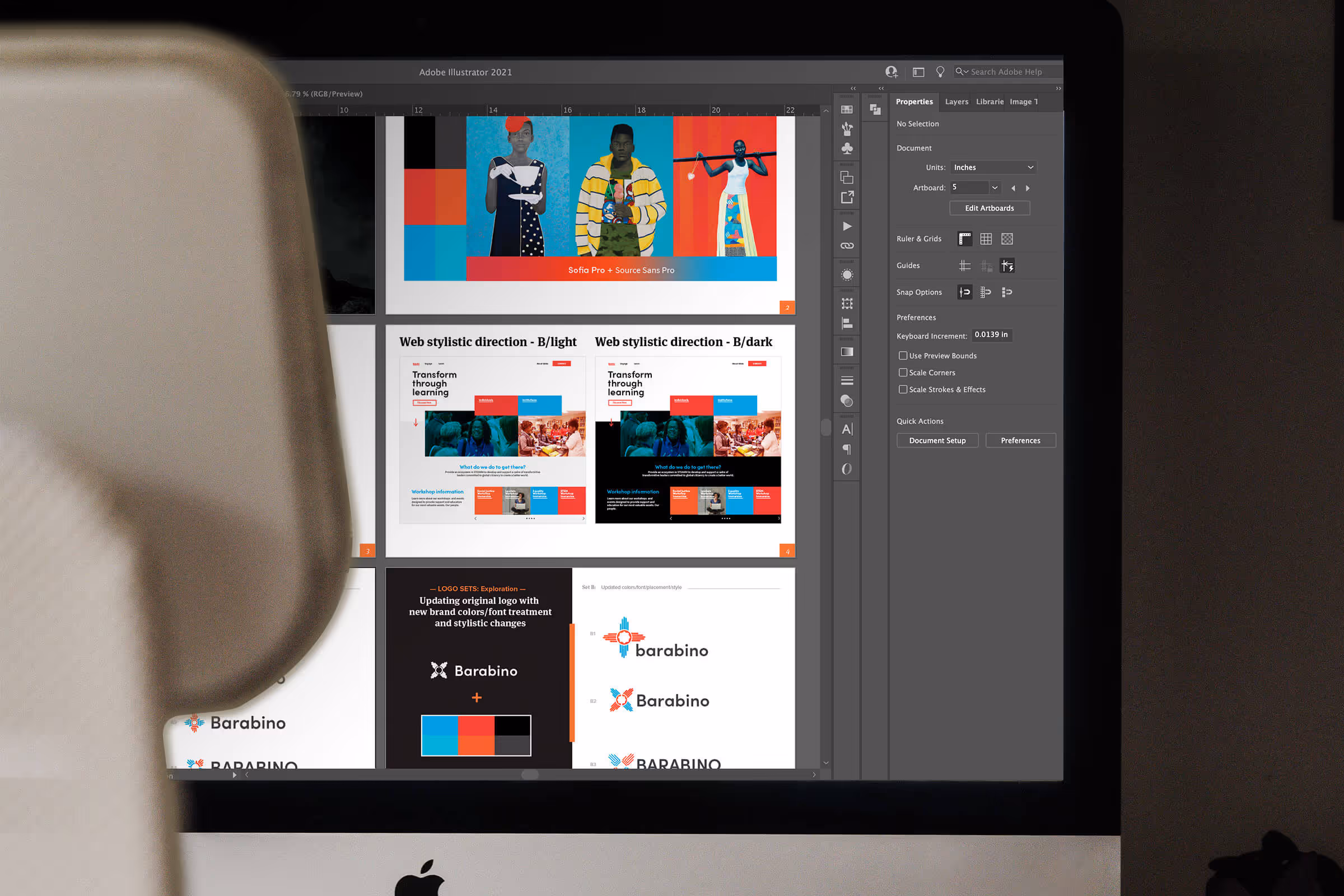Click the Keyboard Increment input field
Viewport: 1344px width, 896px height.
point(991,335)
